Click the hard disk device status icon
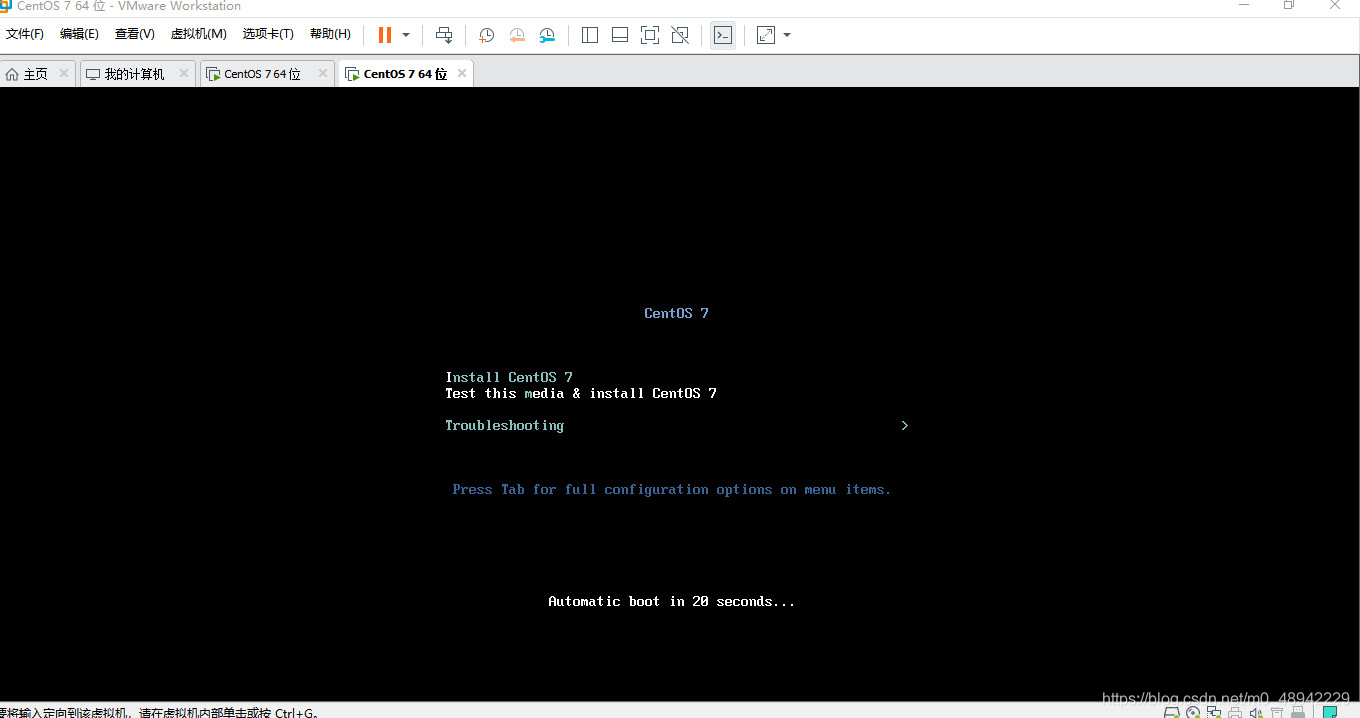The width and height of the screenshot is (1360, 718). [x=1172, y=712]
